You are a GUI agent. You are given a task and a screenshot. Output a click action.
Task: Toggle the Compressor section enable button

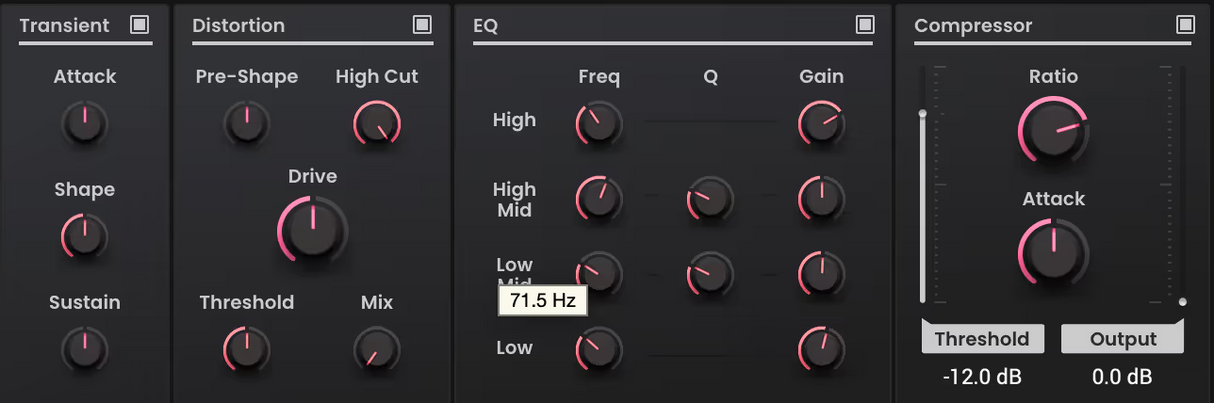[1185, 25]
